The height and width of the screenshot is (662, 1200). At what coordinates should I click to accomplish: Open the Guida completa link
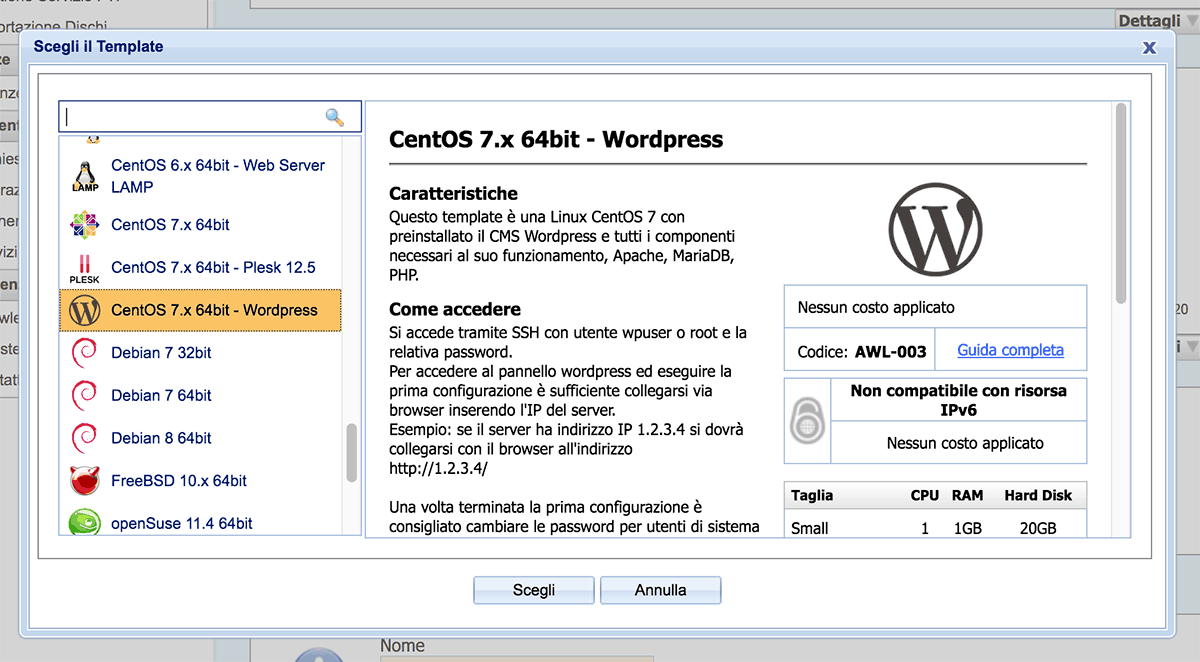pyautogui.click(x=1011, y=350)
